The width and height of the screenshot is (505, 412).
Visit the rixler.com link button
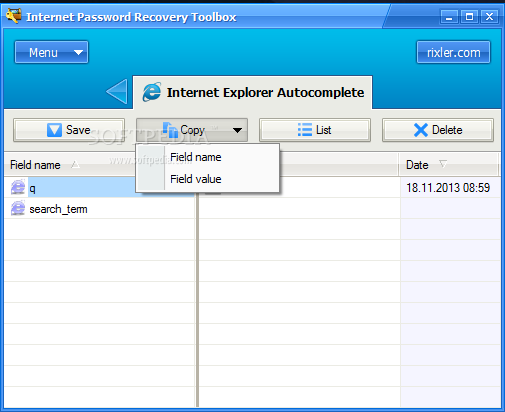[453, 52]
